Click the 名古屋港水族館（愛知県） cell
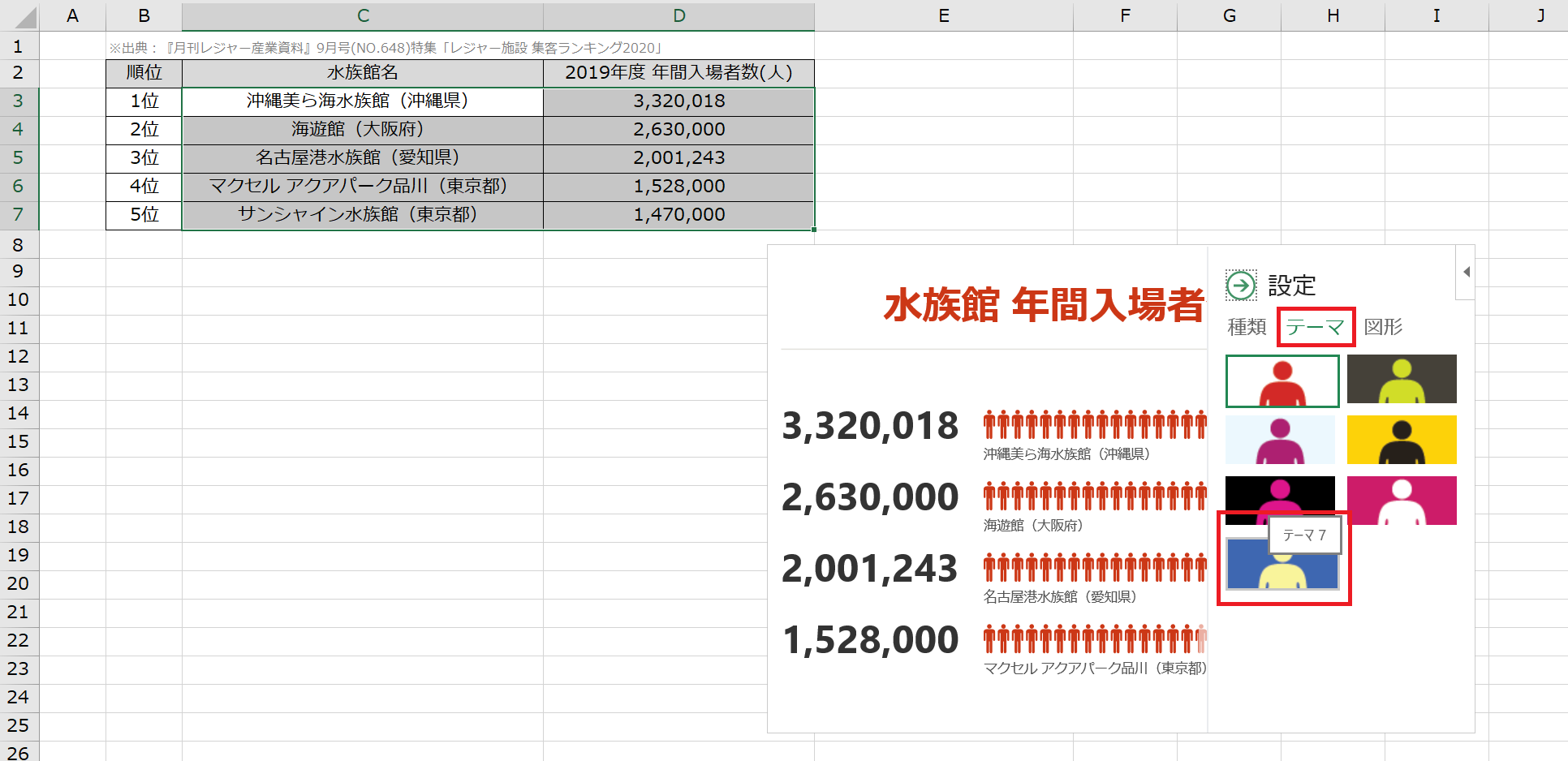Screen dimensions: 1568x761 363,158
